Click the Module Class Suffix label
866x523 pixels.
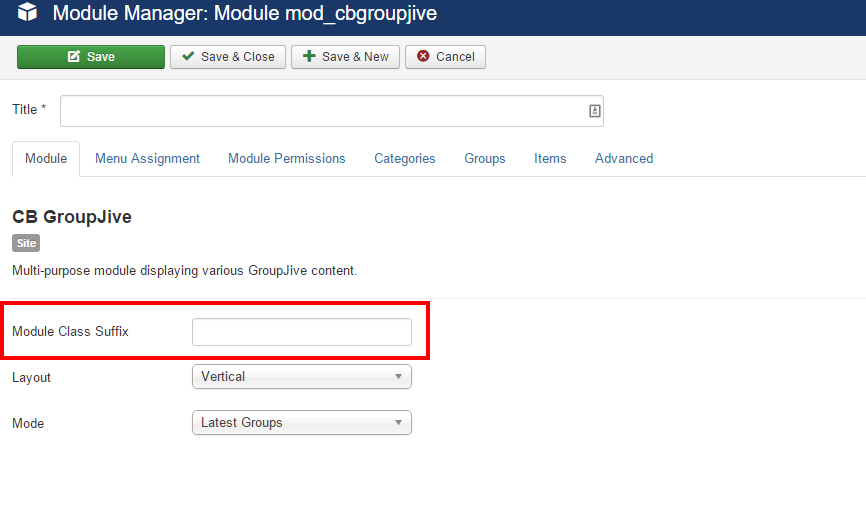70,331
